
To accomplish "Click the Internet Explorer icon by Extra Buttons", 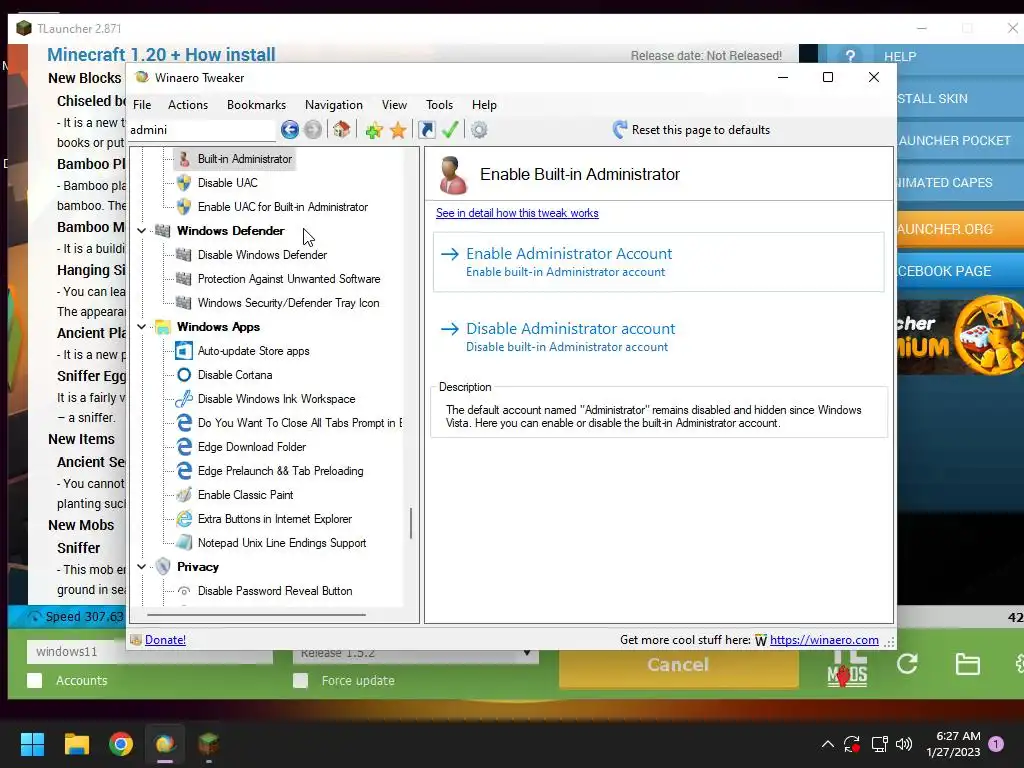I will 184,519.
